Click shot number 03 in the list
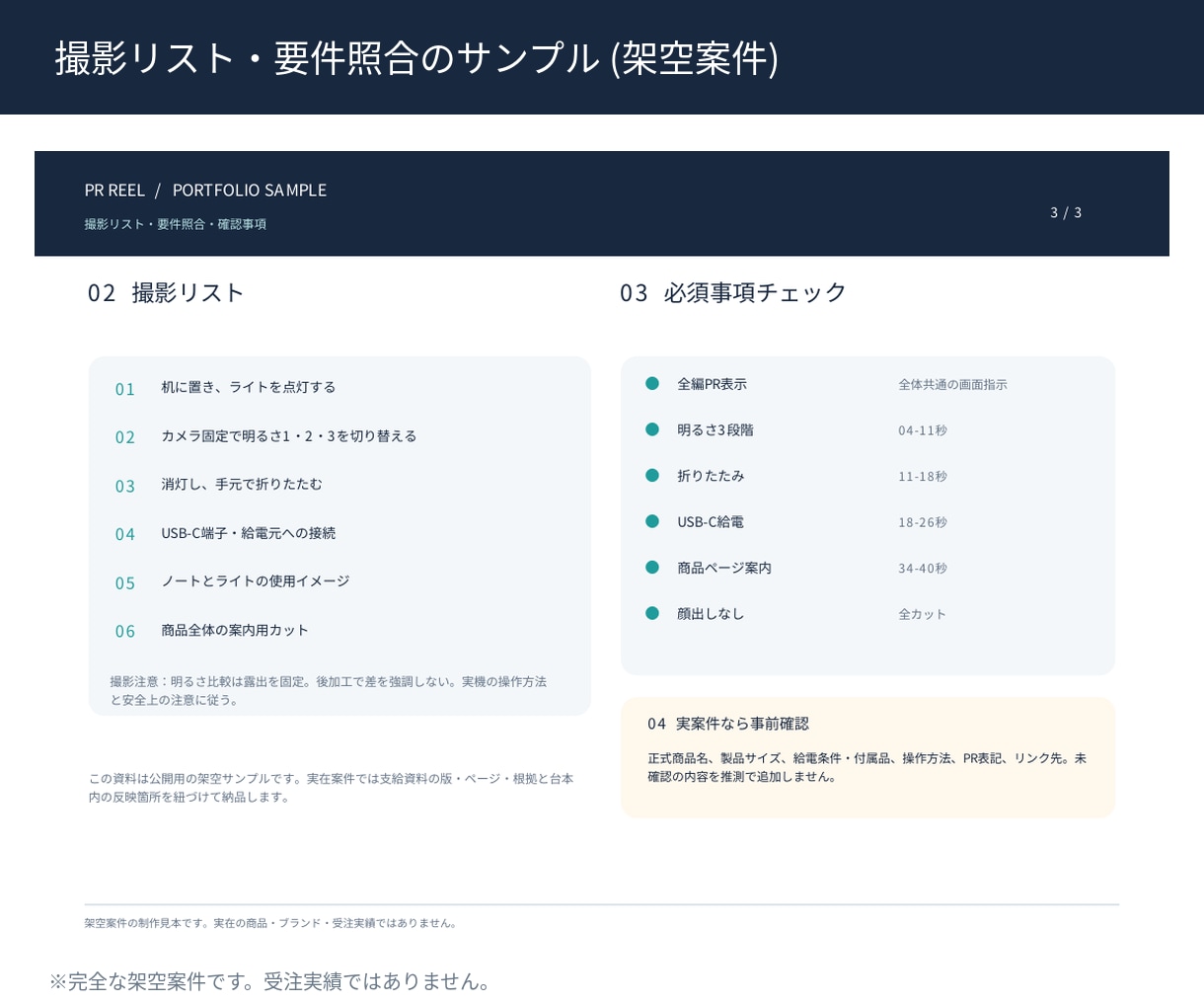The width and height of the screenshot is (1204, 1003). coord(125,486)
